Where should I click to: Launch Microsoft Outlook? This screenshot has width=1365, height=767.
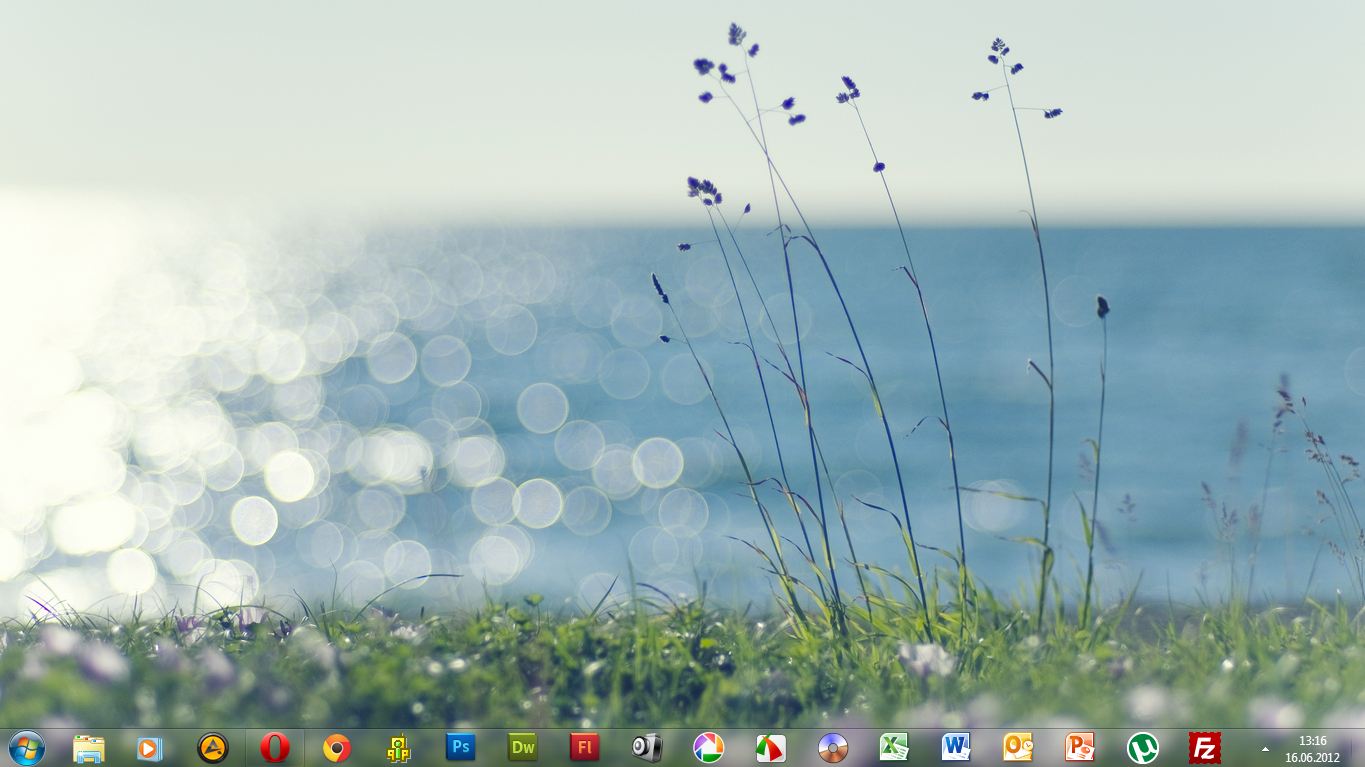(1018, 747)
